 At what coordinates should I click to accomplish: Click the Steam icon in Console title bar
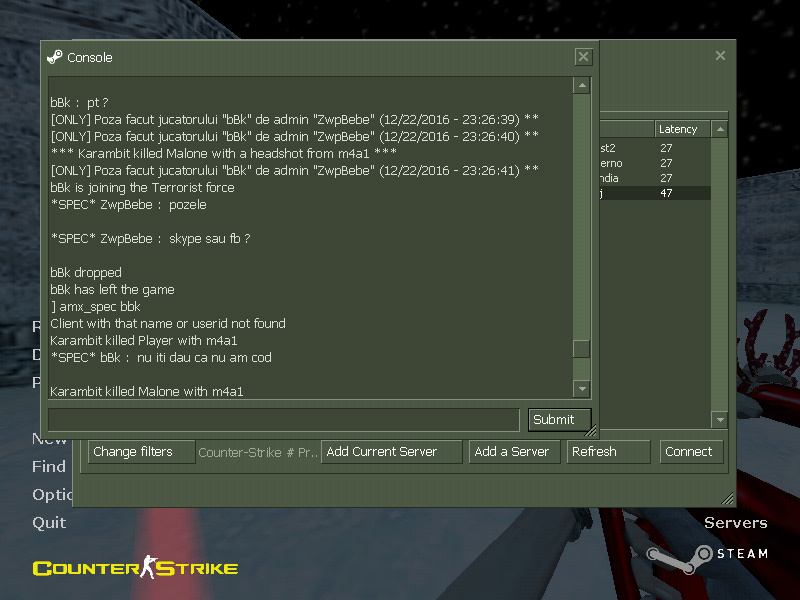click(x=54, y=57)
